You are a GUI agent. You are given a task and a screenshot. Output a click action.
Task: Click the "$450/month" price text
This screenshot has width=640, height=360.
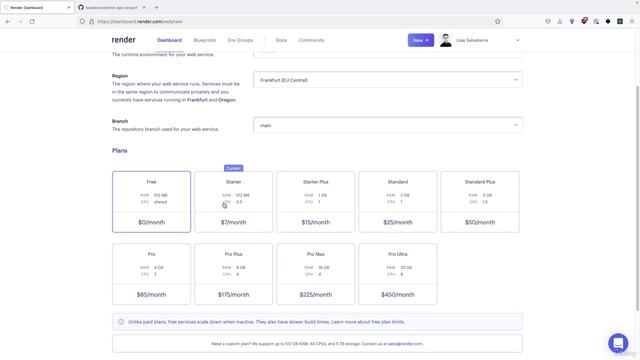coord(398,294)
